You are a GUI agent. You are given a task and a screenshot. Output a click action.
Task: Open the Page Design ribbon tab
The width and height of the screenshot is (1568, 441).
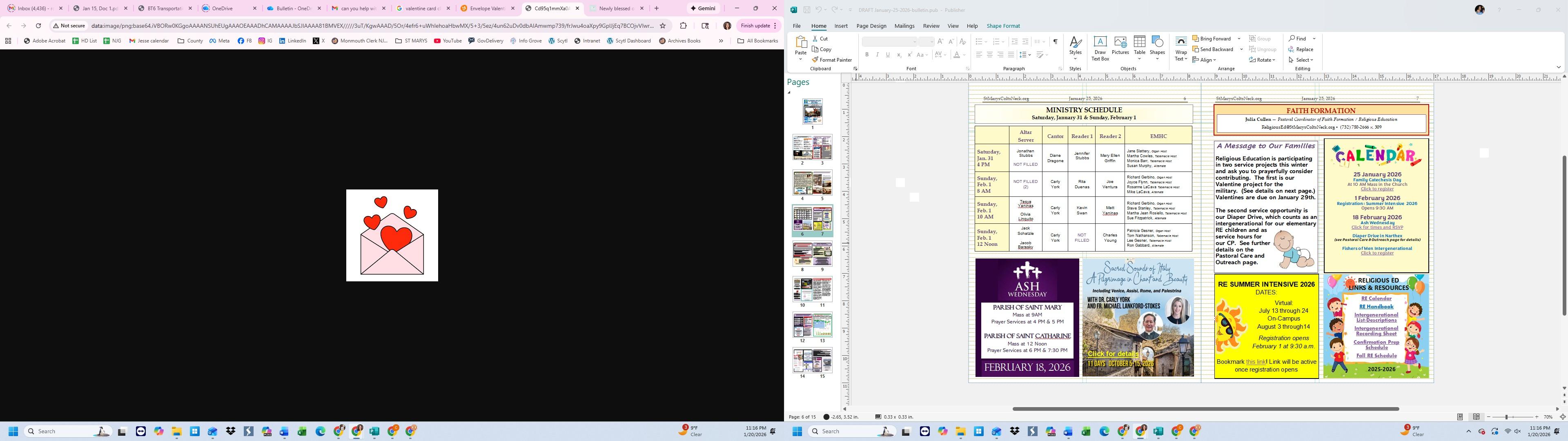point(871,26)
